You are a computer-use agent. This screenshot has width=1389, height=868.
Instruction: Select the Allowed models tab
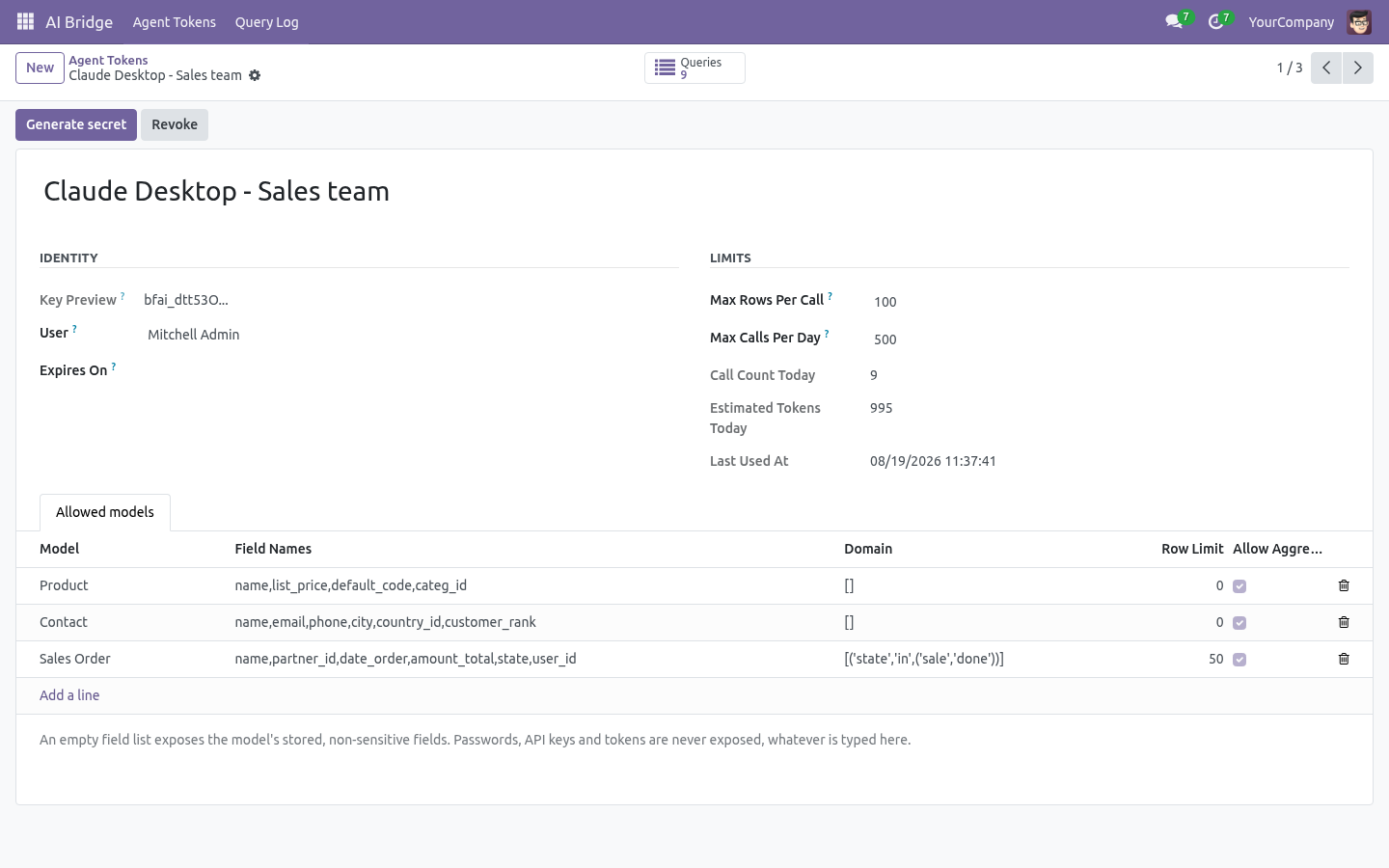point(105,512)
